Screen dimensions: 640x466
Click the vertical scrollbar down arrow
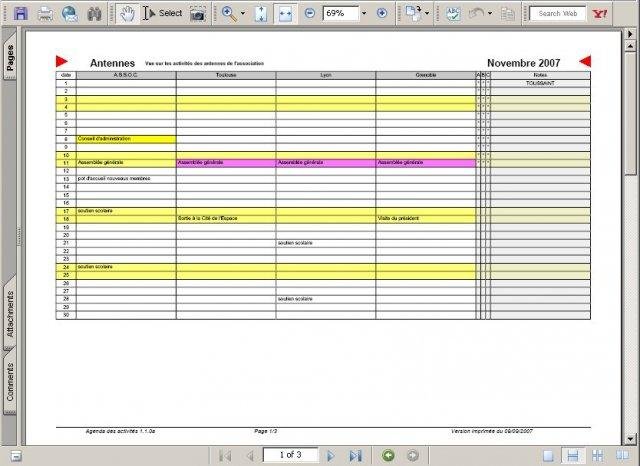click(630, 439)
